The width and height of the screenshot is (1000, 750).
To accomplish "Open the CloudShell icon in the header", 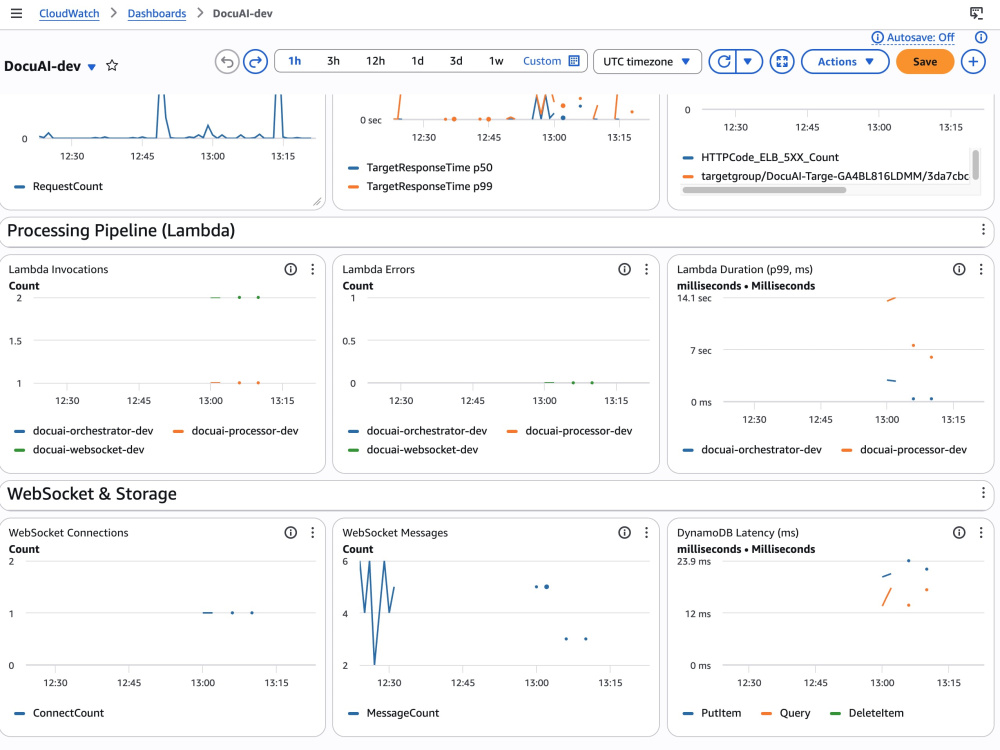I will (976, 13).
